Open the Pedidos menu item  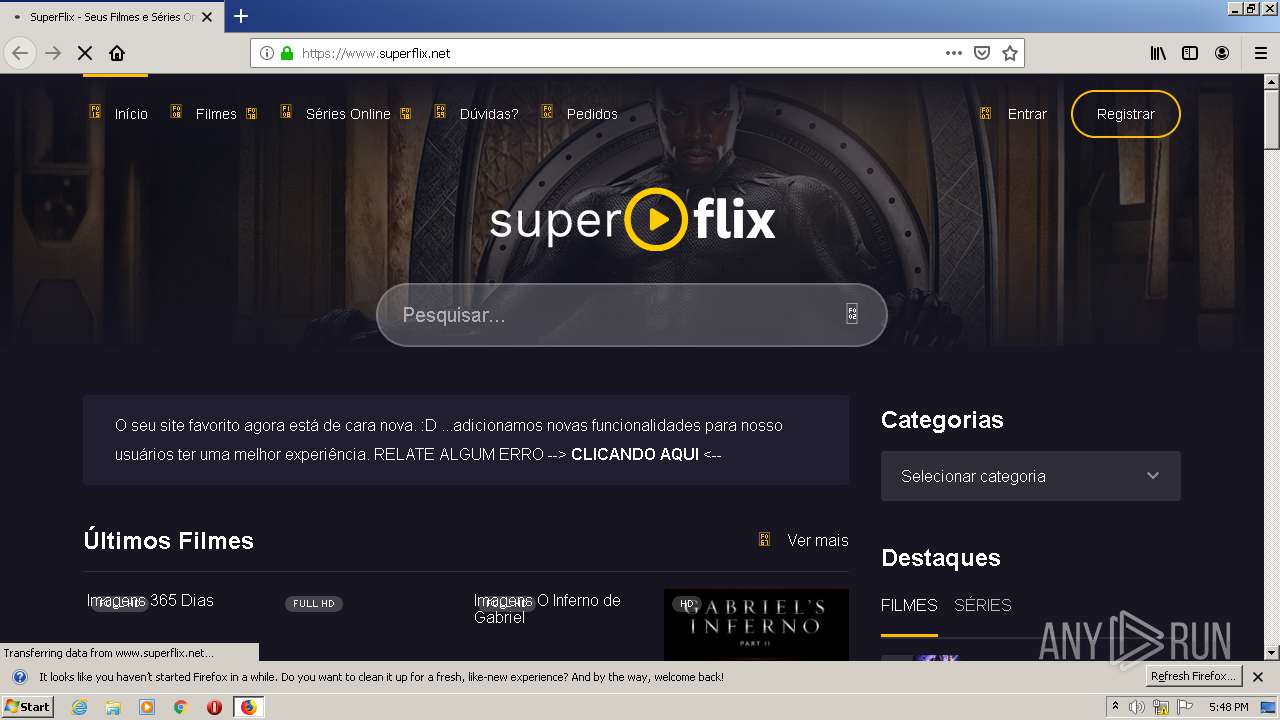592,114
